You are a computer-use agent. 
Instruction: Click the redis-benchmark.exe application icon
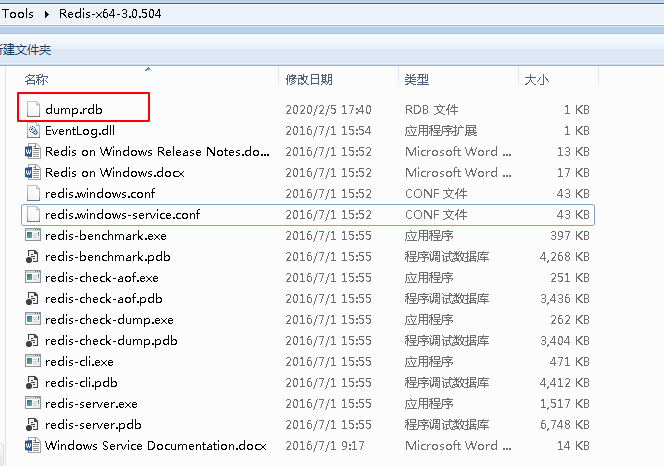33,235
